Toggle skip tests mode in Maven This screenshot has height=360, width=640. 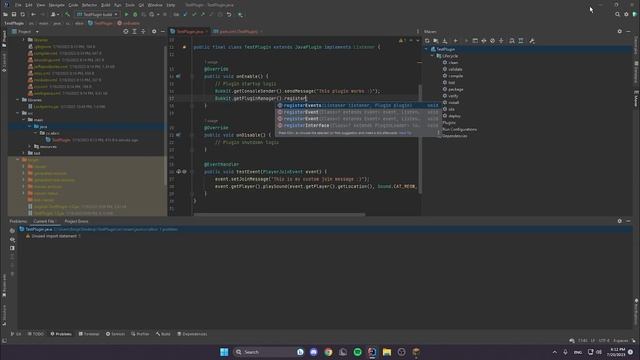coord(493,41)
